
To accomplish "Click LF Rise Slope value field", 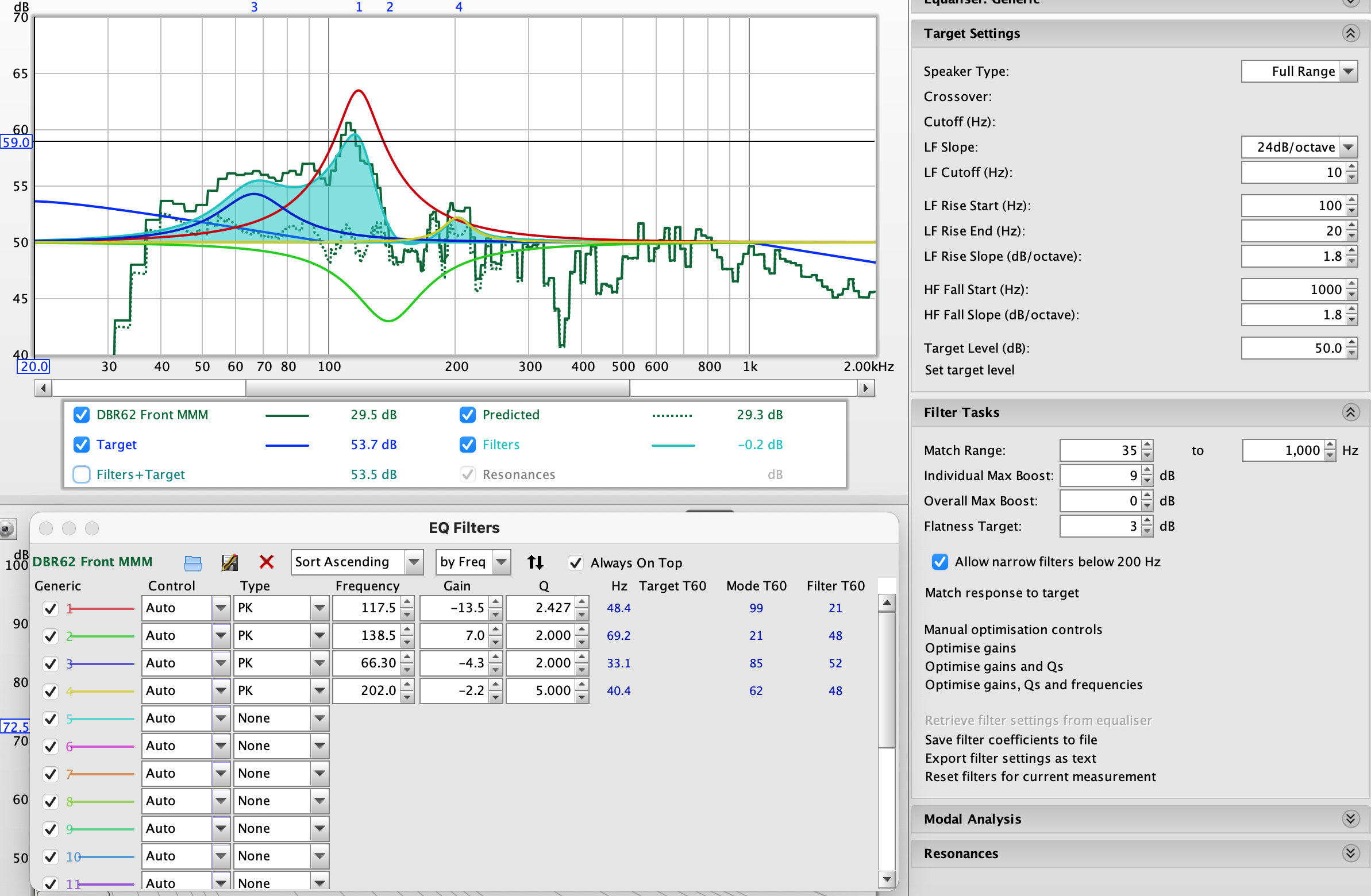I will [x=1293, y=256].
